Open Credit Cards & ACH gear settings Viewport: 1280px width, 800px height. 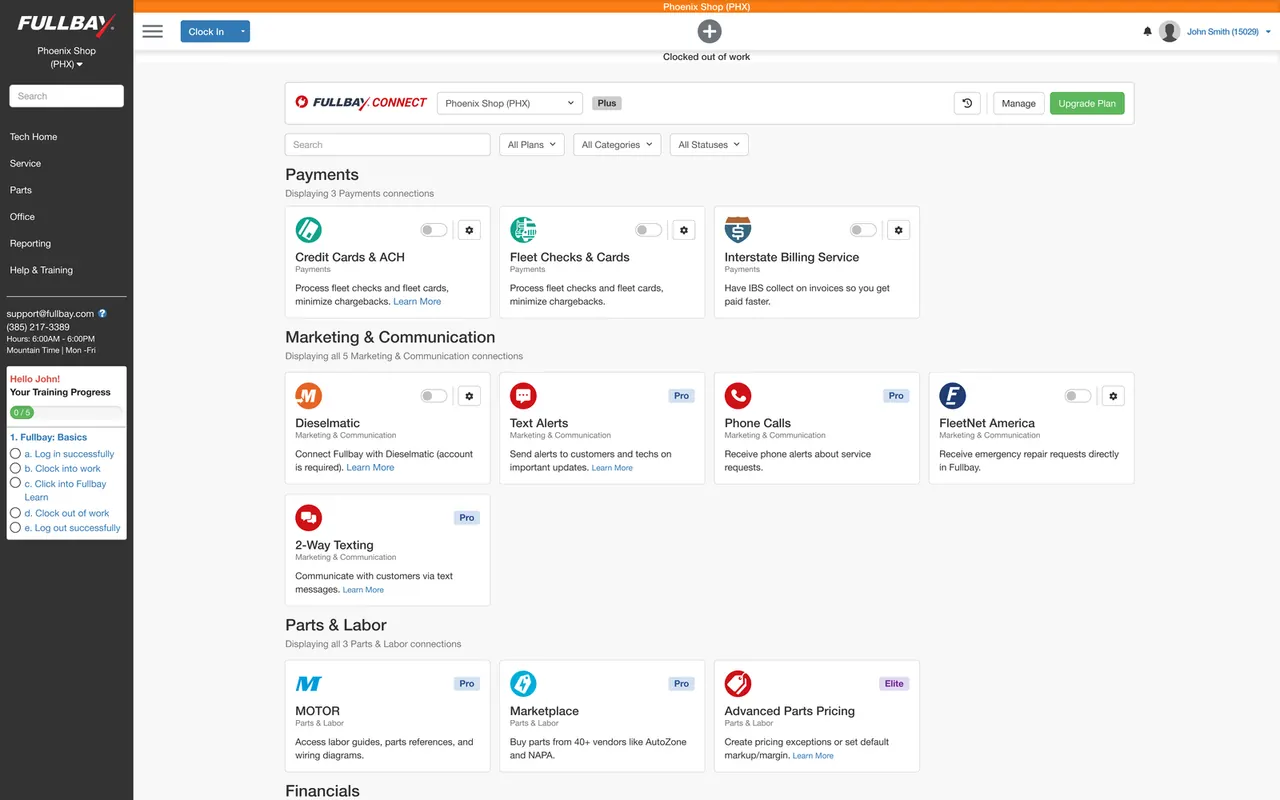(x=470, y=230)
